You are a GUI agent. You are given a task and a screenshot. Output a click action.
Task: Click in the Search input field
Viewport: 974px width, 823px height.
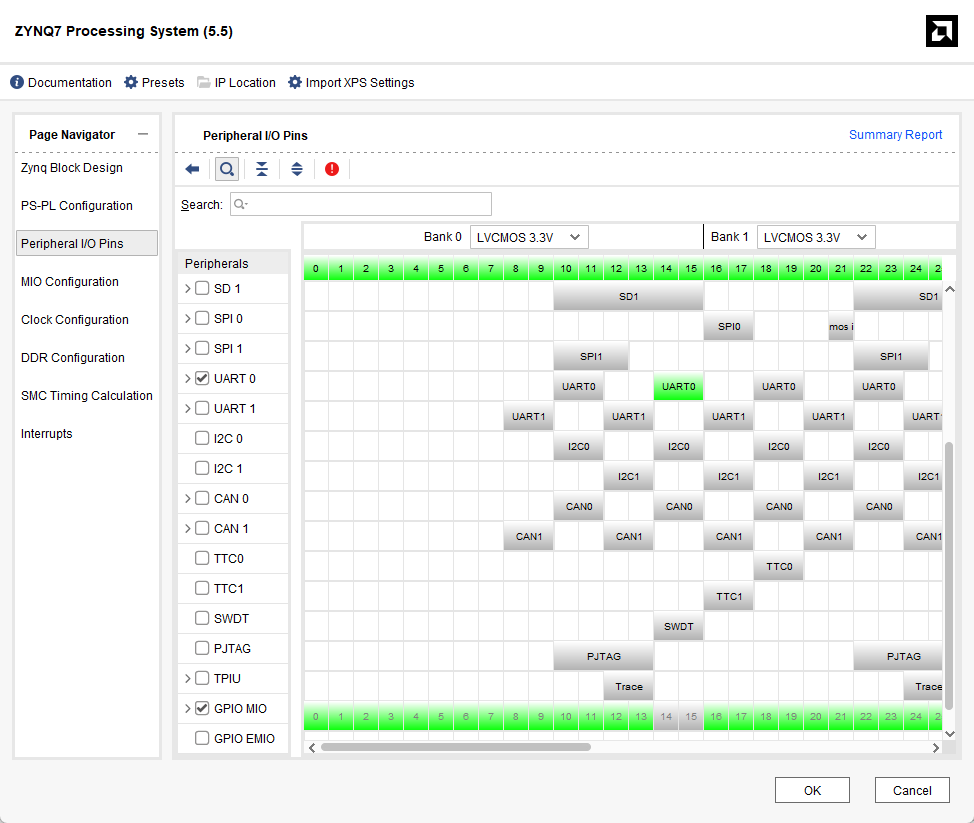click(x=361, y=204)
